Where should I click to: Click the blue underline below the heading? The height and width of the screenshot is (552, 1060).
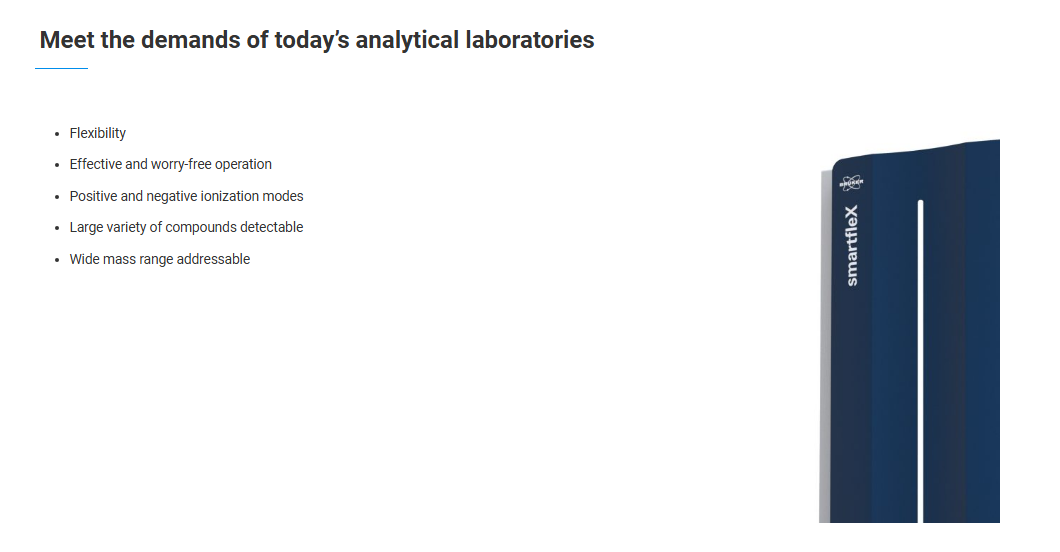click(62, 68)
